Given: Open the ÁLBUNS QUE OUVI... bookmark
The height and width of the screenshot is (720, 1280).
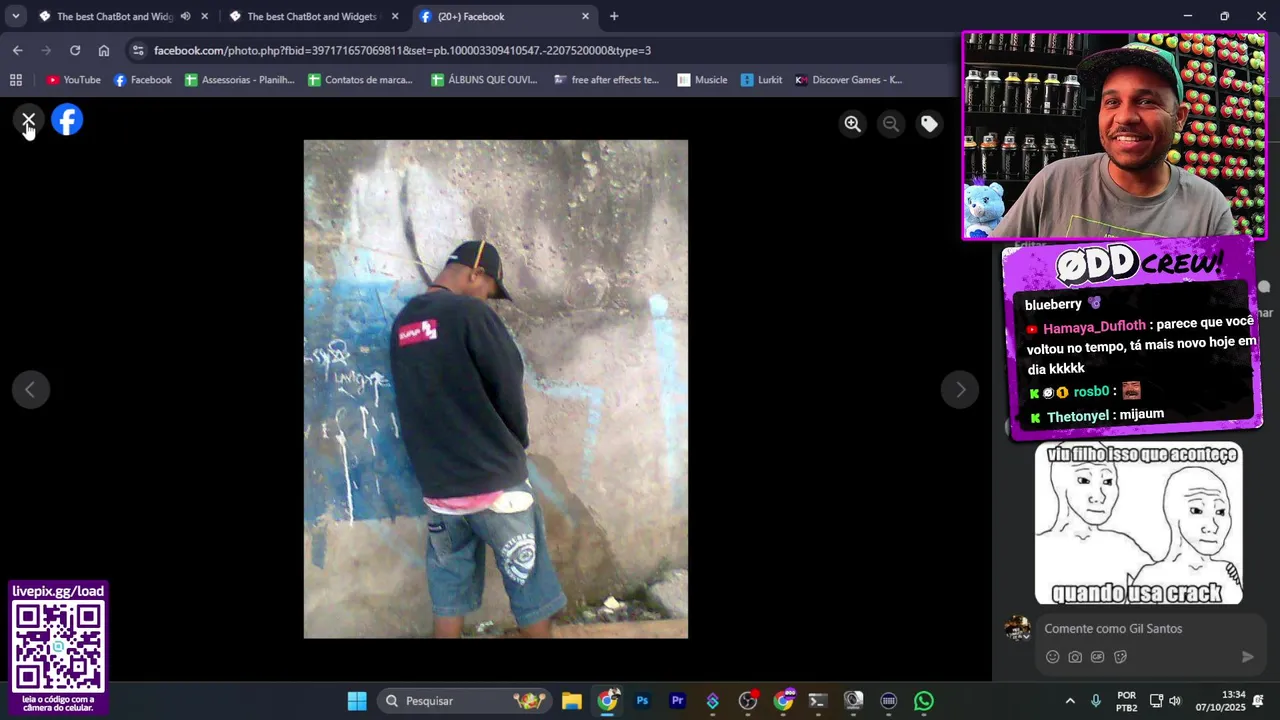Looking at the screenshot, I should (485, 80).
